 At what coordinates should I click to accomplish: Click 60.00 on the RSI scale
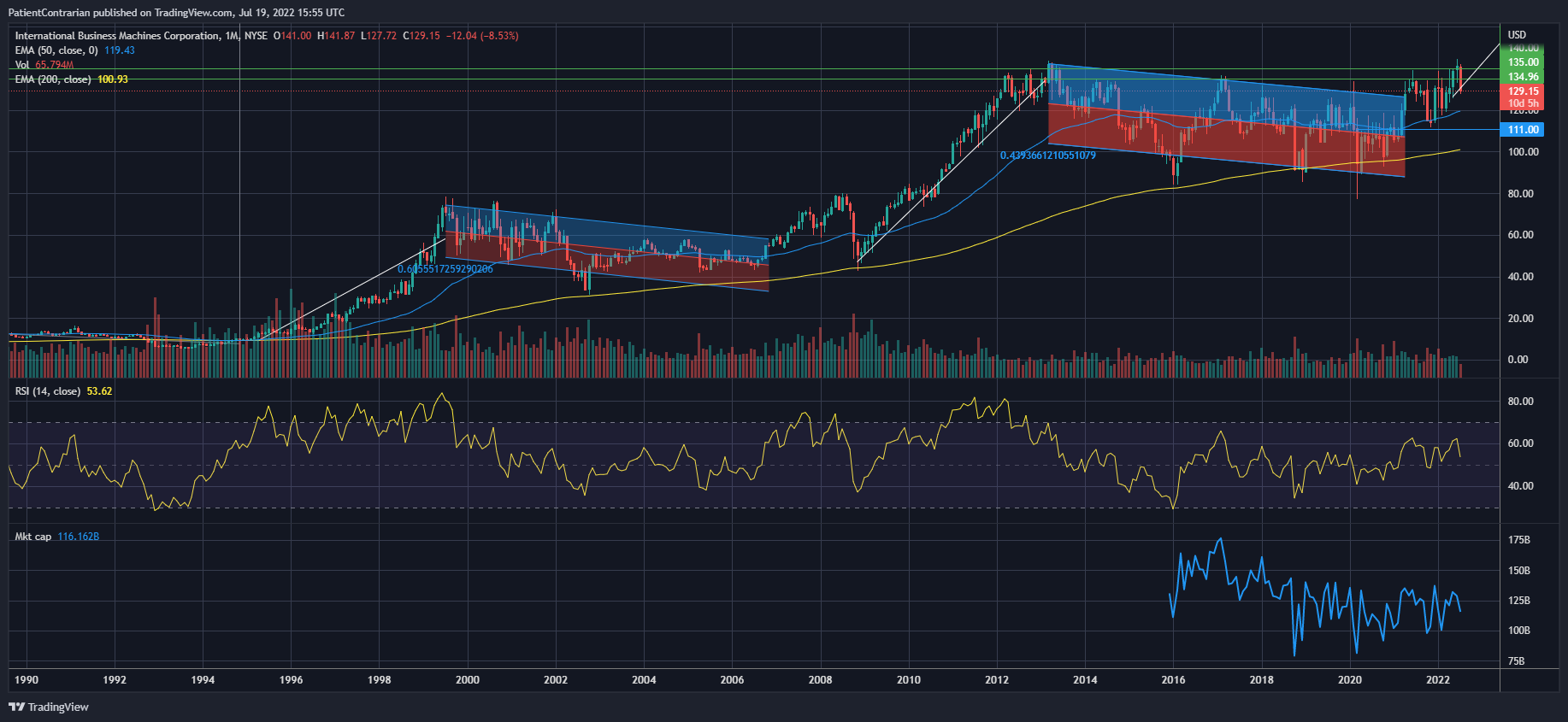click(x=1520, y=443)
